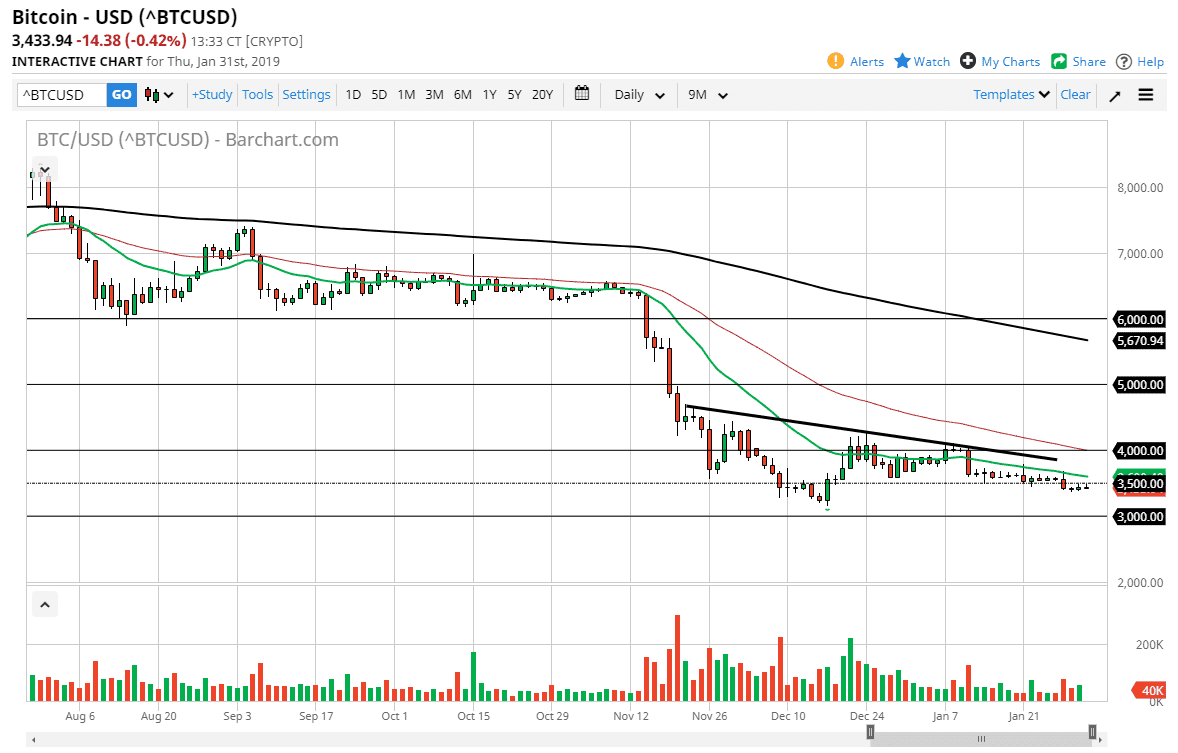Viewport: 1178px width, 753px height.
Task: Open the Daily frequency dropdown
Action: click(637, 94)
